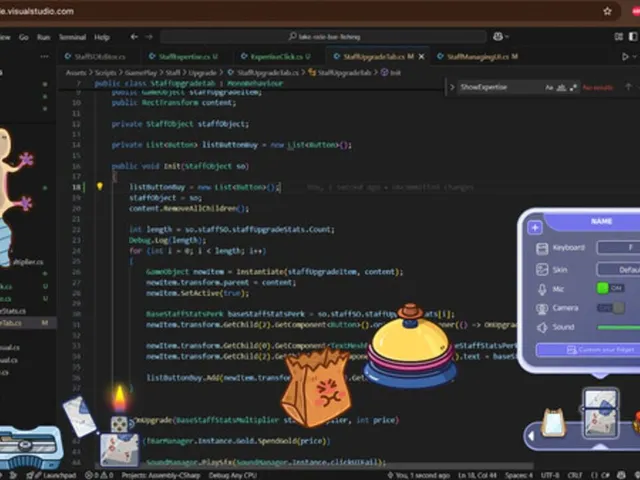Open the Terminal menu
The width and height of the screenshot is (640, 480).
pyautogui.click(x=72, y=37)
